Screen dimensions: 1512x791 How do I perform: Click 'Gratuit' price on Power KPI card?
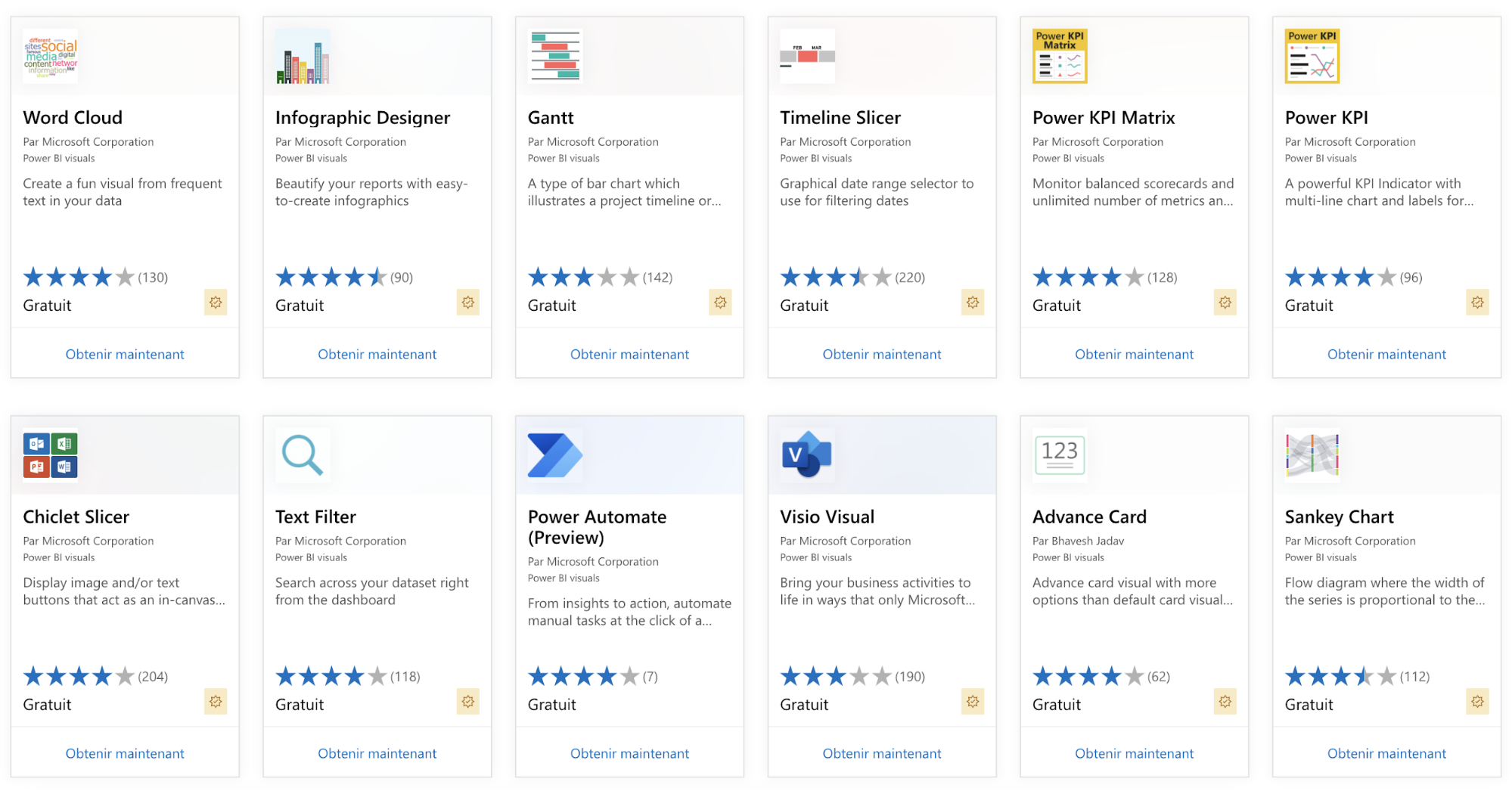click(x=1309, y=306)
